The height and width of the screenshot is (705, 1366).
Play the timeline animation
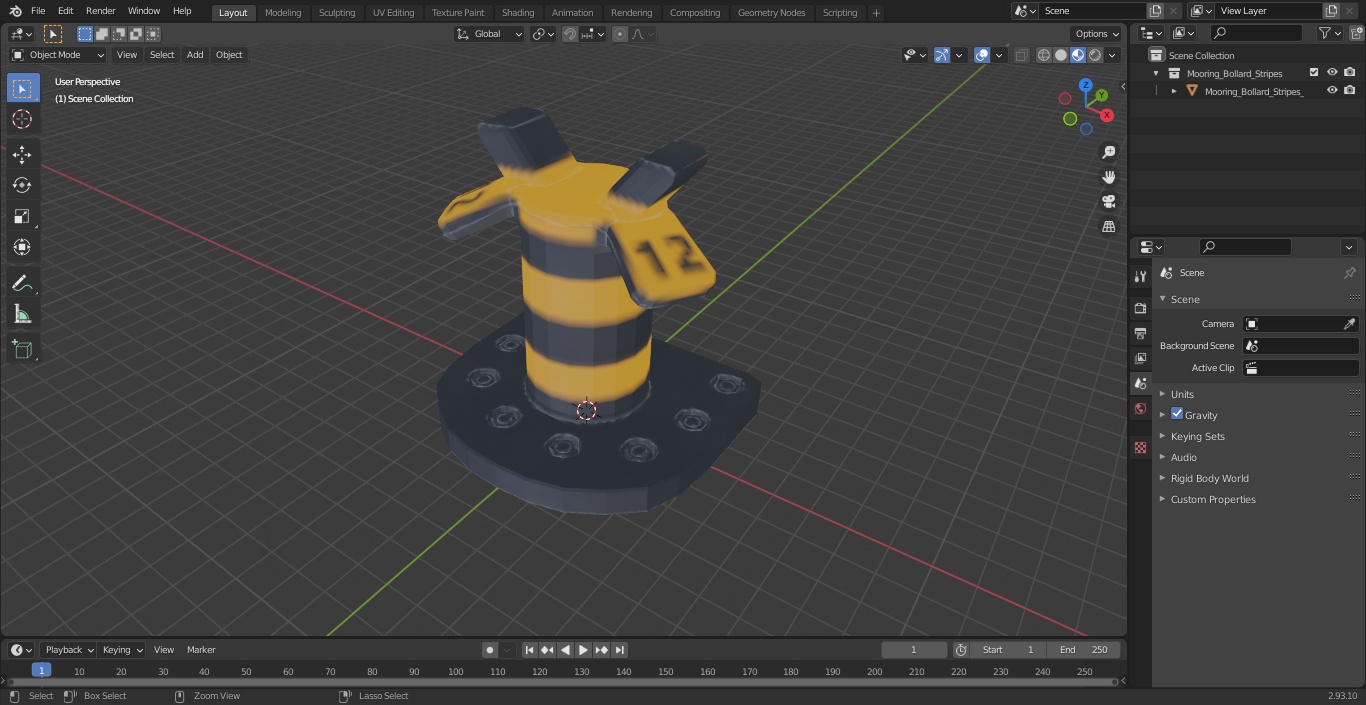point(583,650)
